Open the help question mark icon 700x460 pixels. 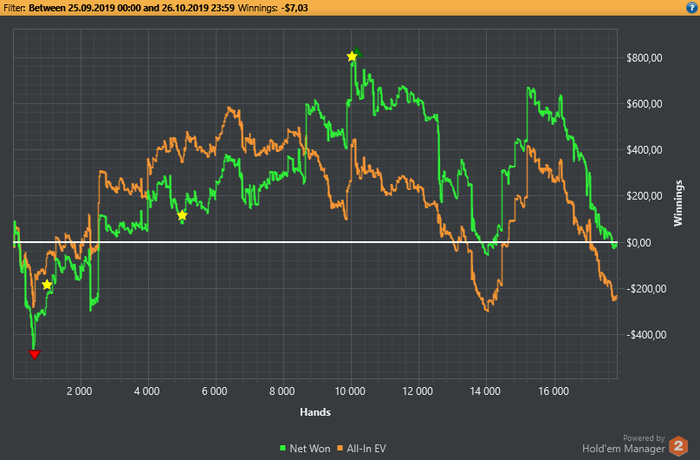[x=692, y=8]
